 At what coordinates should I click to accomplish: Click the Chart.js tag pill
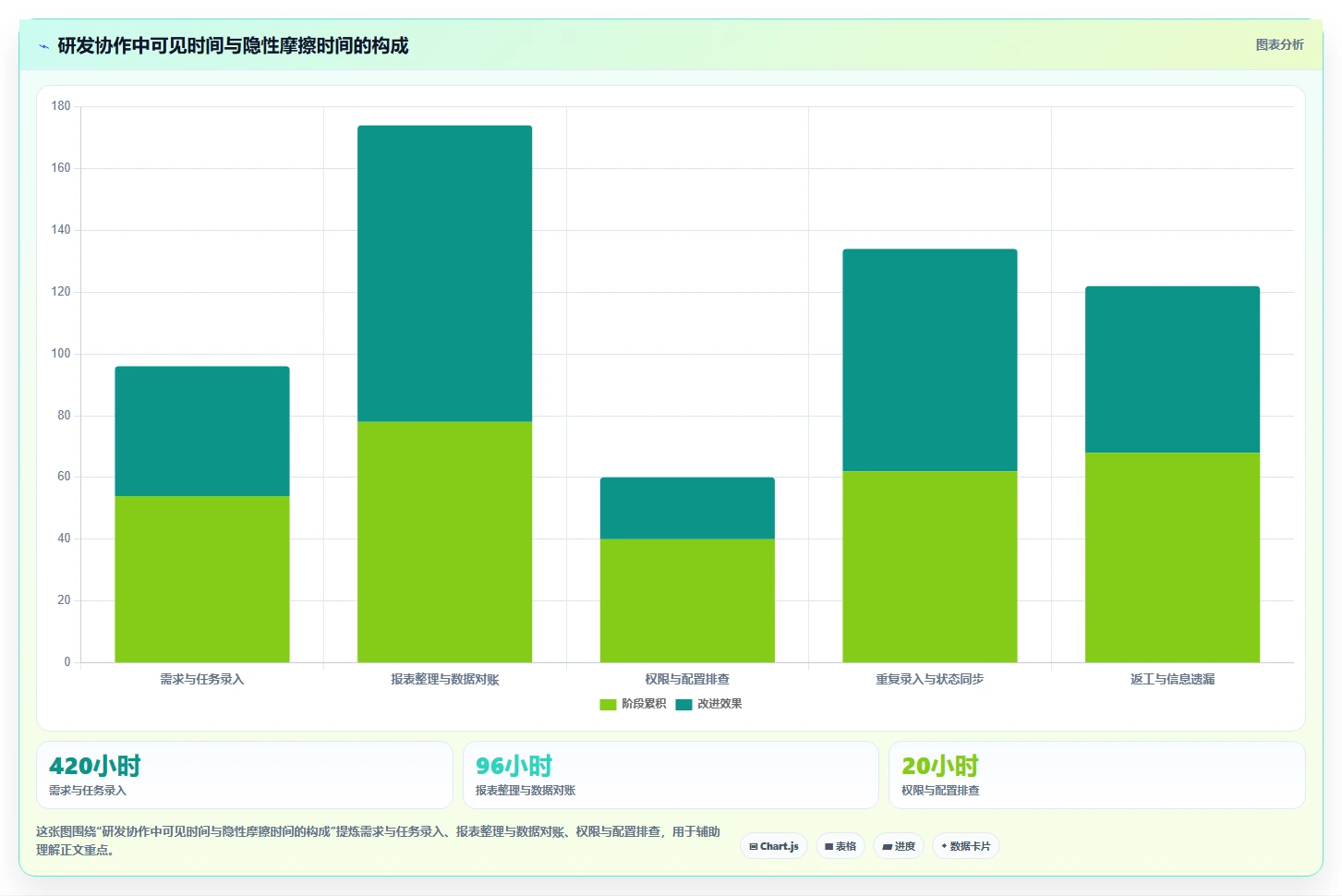click(774, 846)
